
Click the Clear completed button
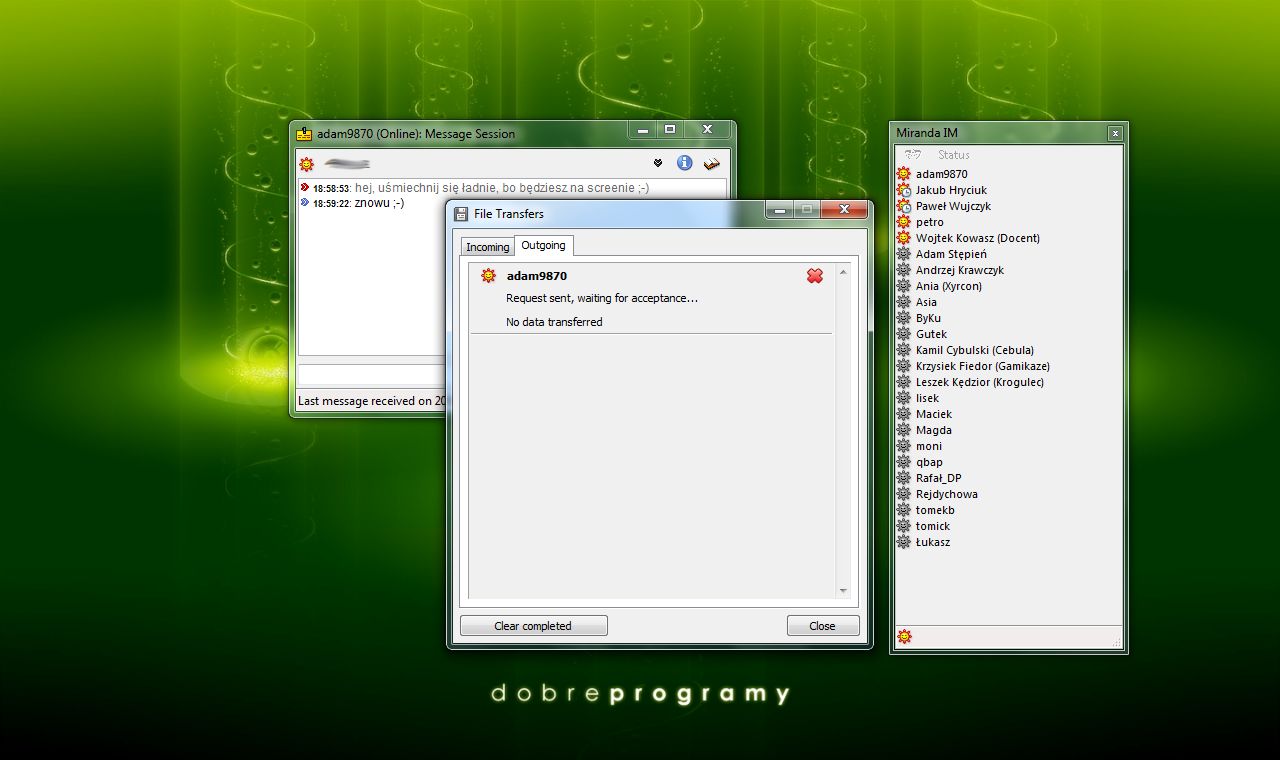point(533,626)
